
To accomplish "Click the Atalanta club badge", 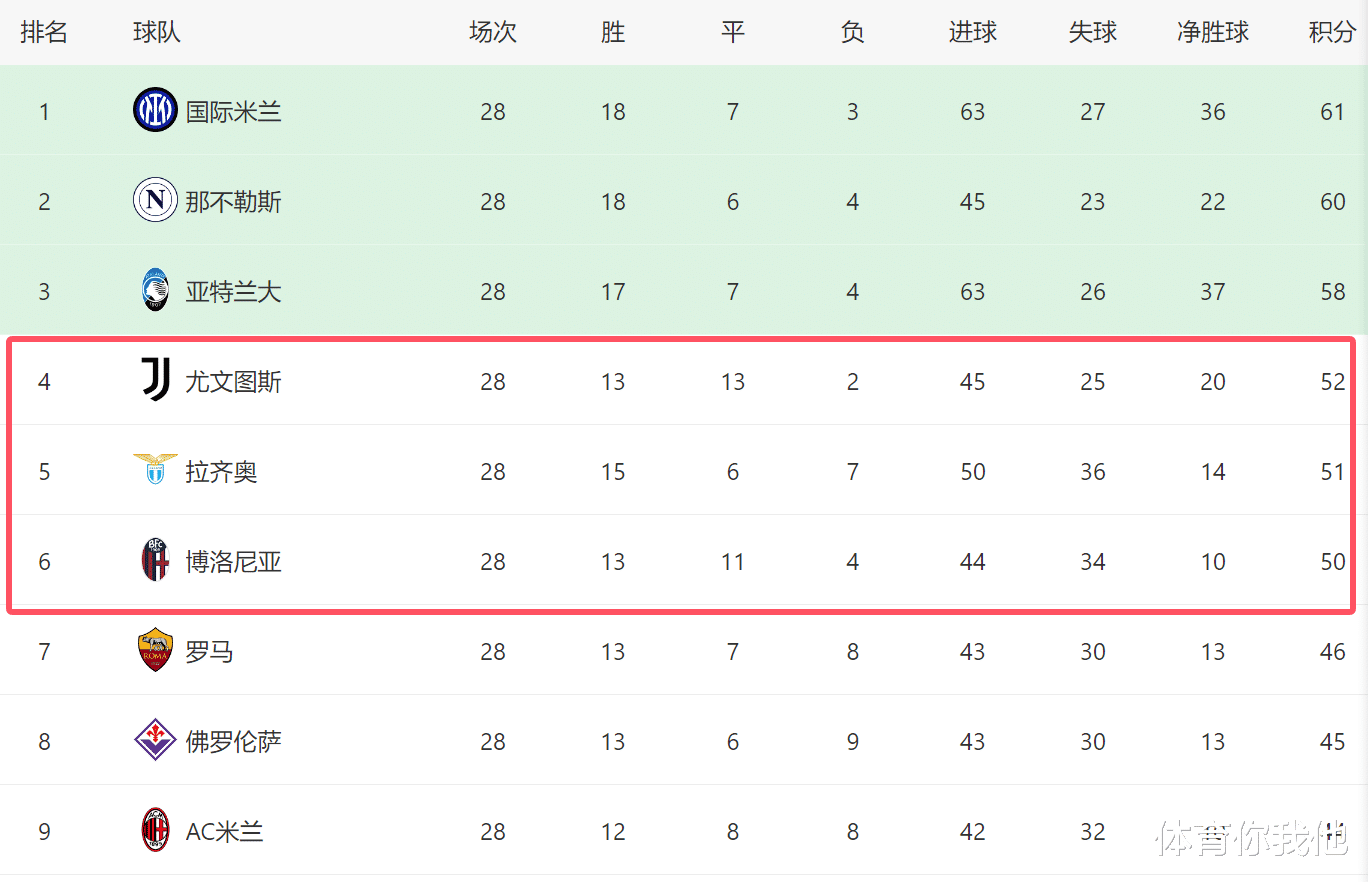I will 155,290.
